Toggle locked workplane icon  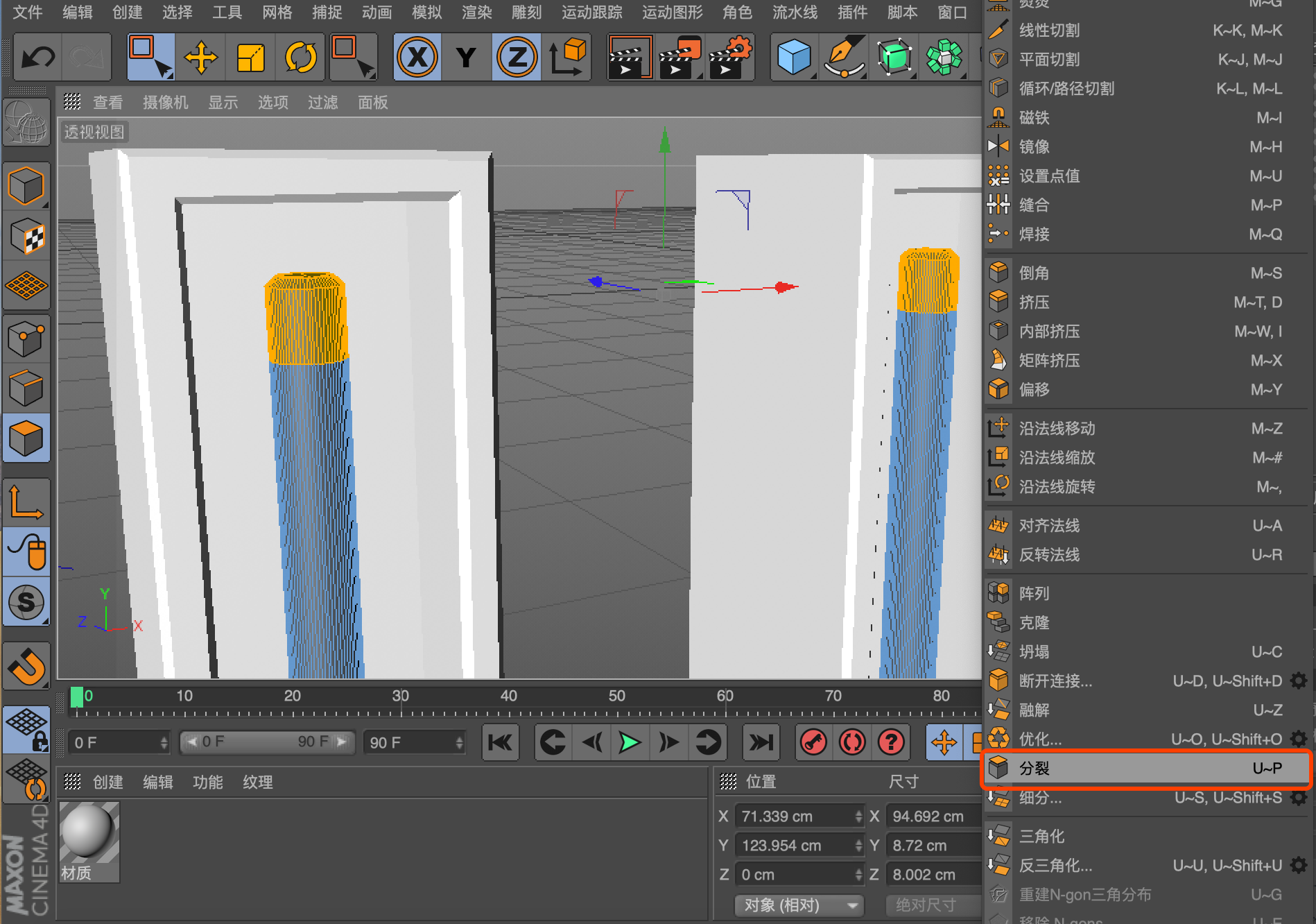[26, 729]
